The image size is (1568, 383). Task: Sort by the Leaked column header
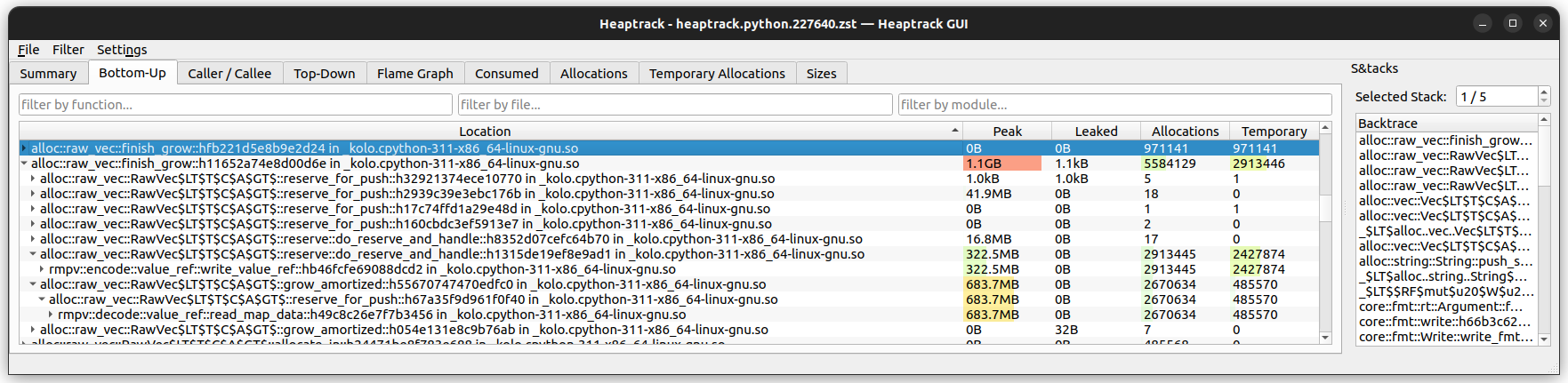coord(1096,132)
